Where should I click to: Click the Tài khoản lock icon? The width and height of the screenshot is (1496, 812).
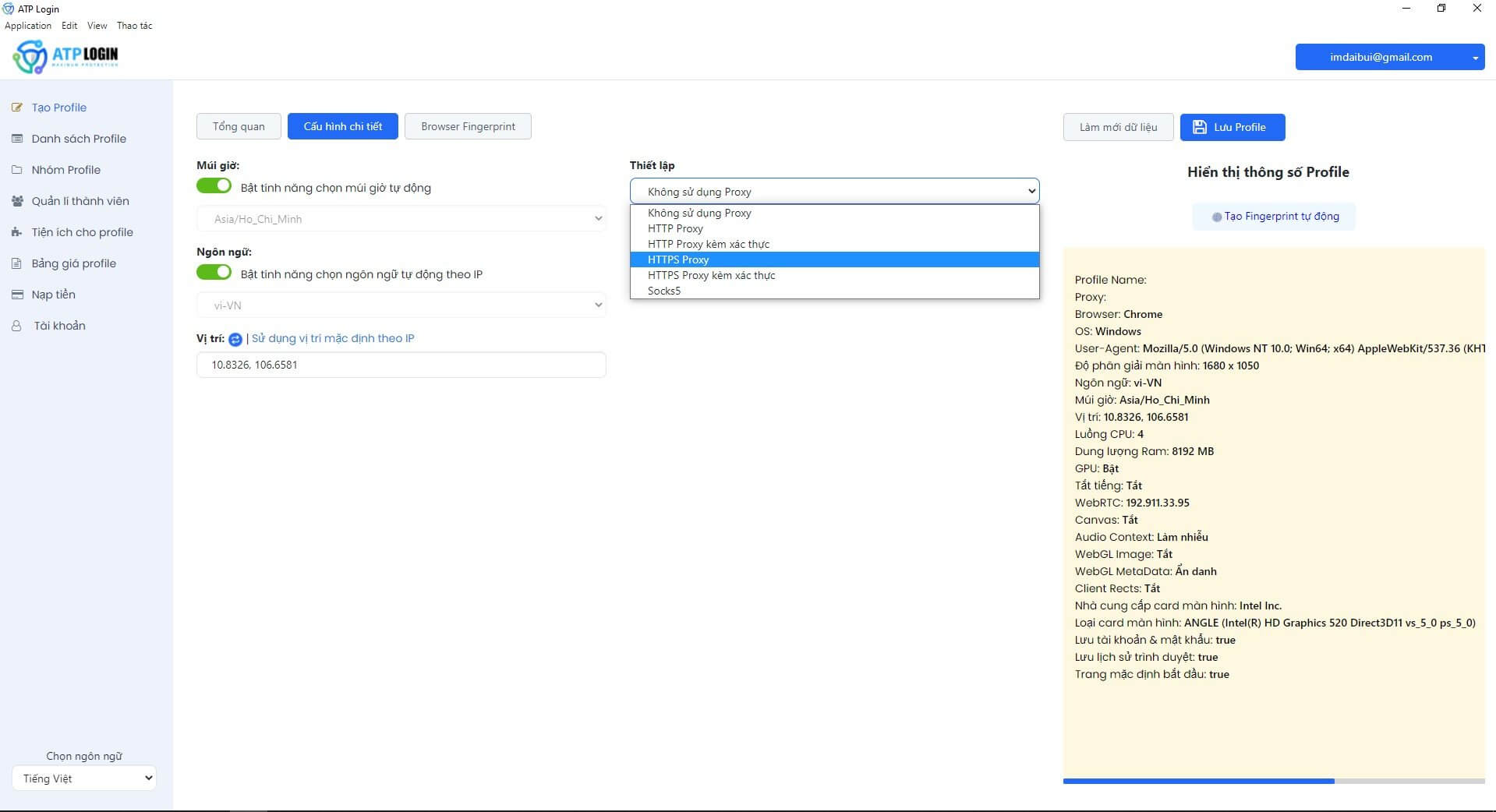tap(16, 326)
